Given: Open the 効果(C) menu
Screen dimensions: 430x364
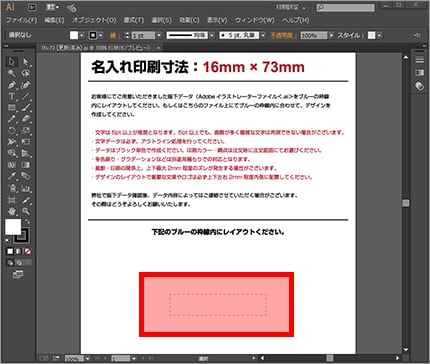Looking at the screenshot, I should (x=189, y=20).
